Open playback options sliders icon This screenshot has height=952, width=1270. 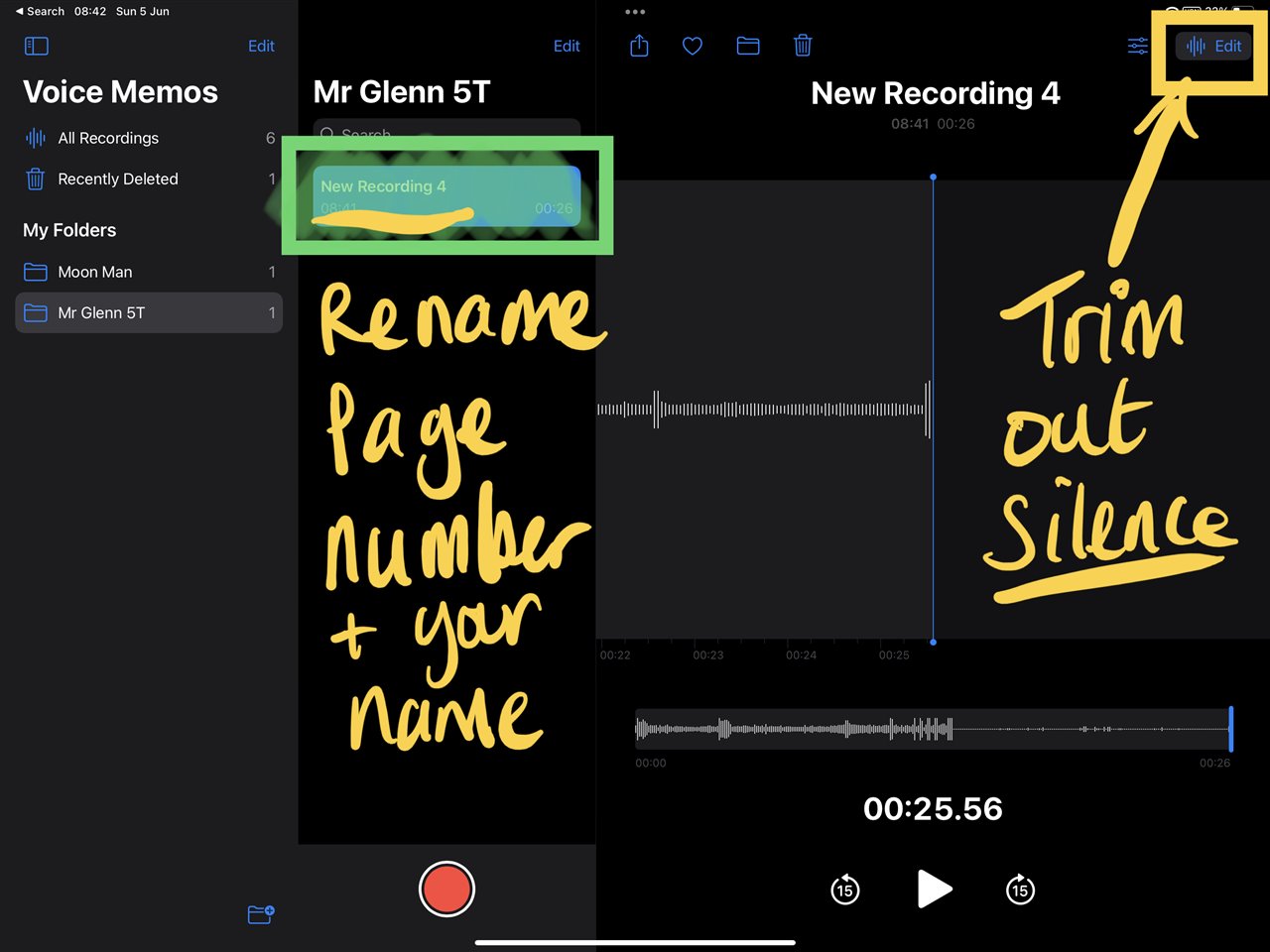pyautogui.click(x=1138, y=46)
